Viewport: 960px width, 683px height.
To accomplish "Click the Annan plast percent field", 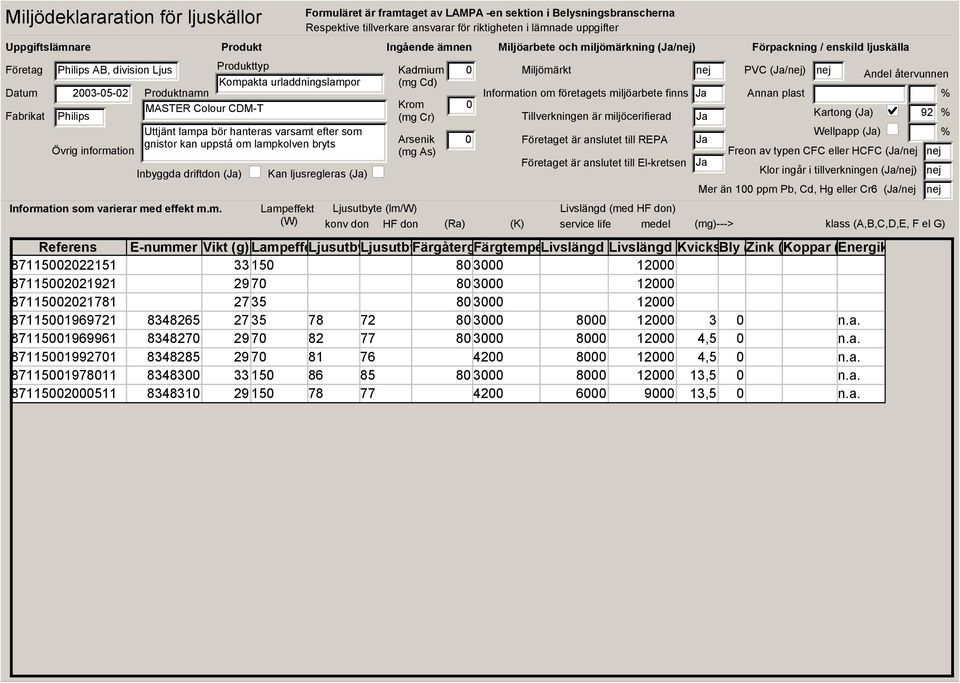I will pos(923,94).
